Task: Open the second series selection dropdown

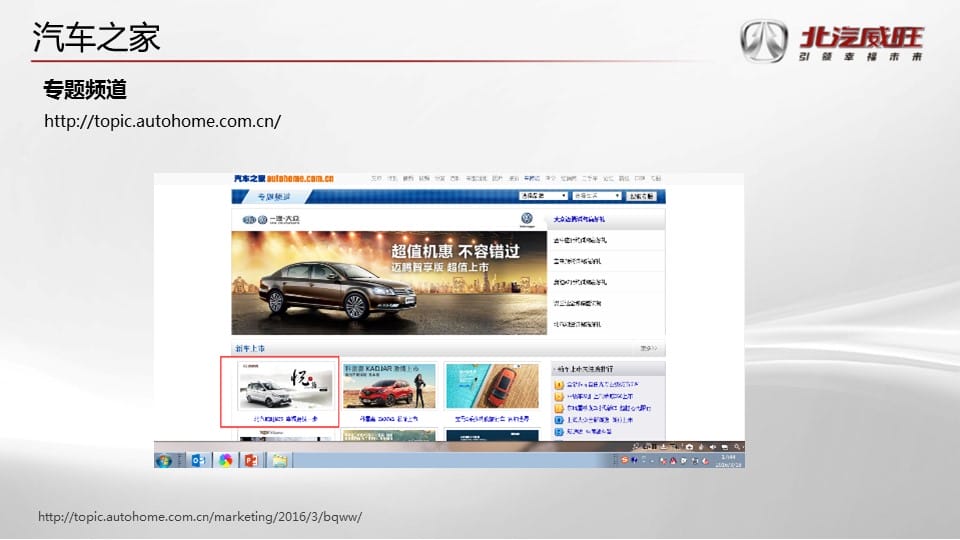Action: click(597, 196)
